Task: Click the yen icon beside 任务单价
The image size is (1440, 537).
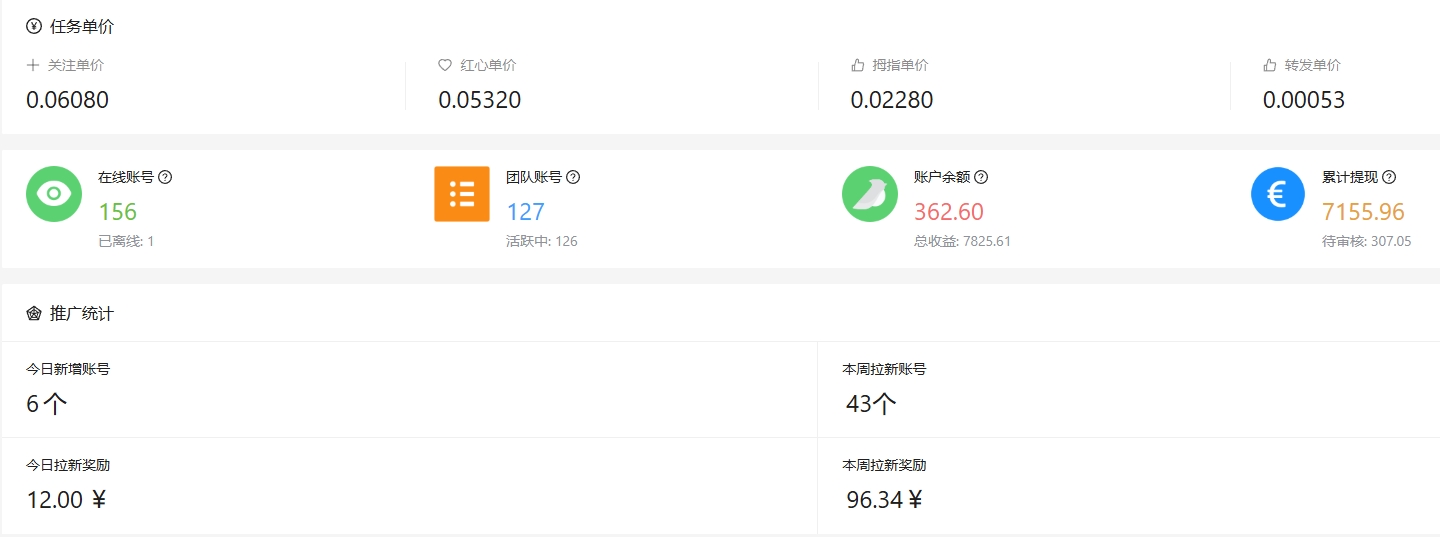Action: pyautogui.click(x=34, y=27)
